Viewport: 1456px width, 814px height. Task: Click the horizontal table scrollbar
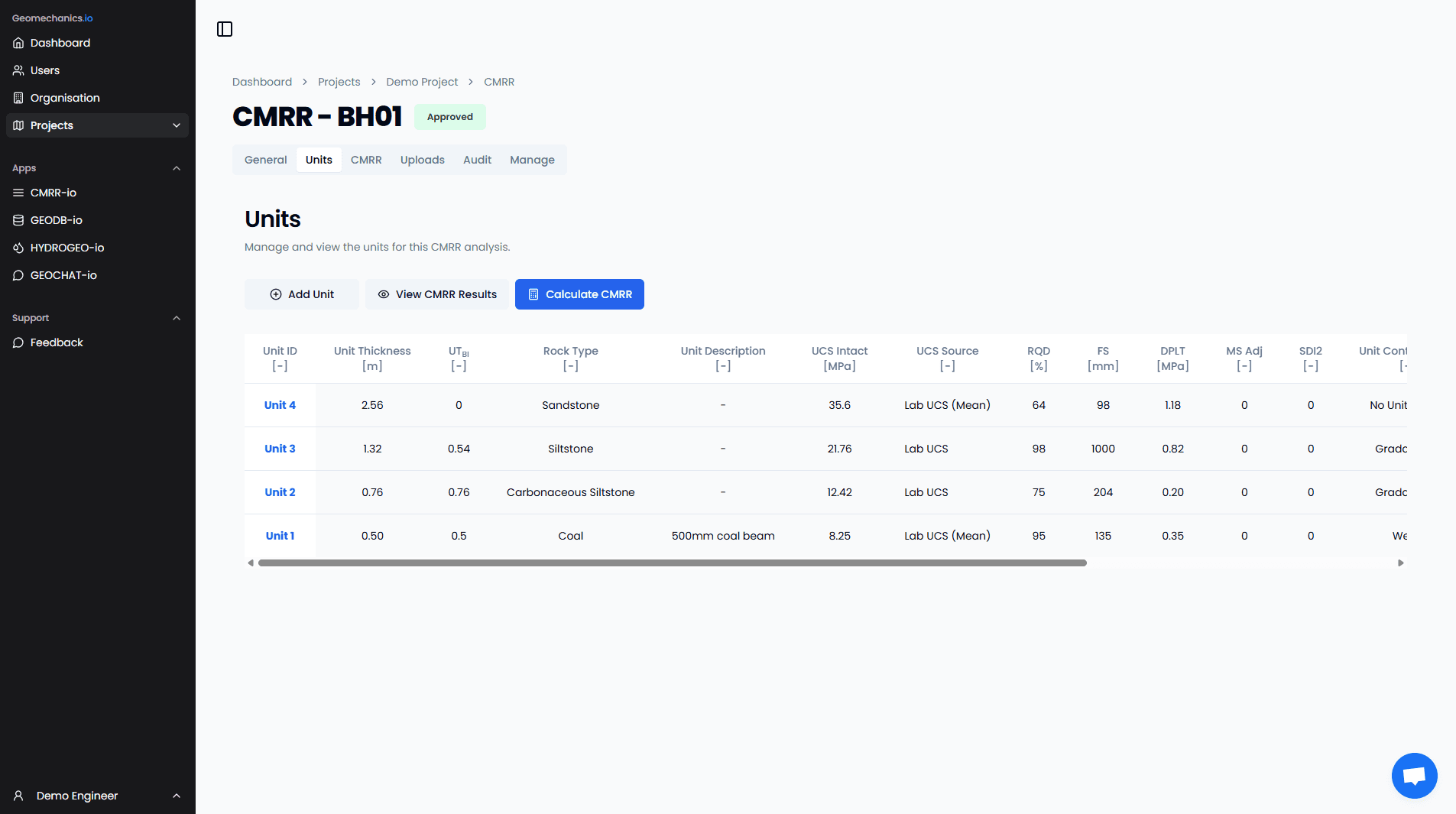(672, 563)
